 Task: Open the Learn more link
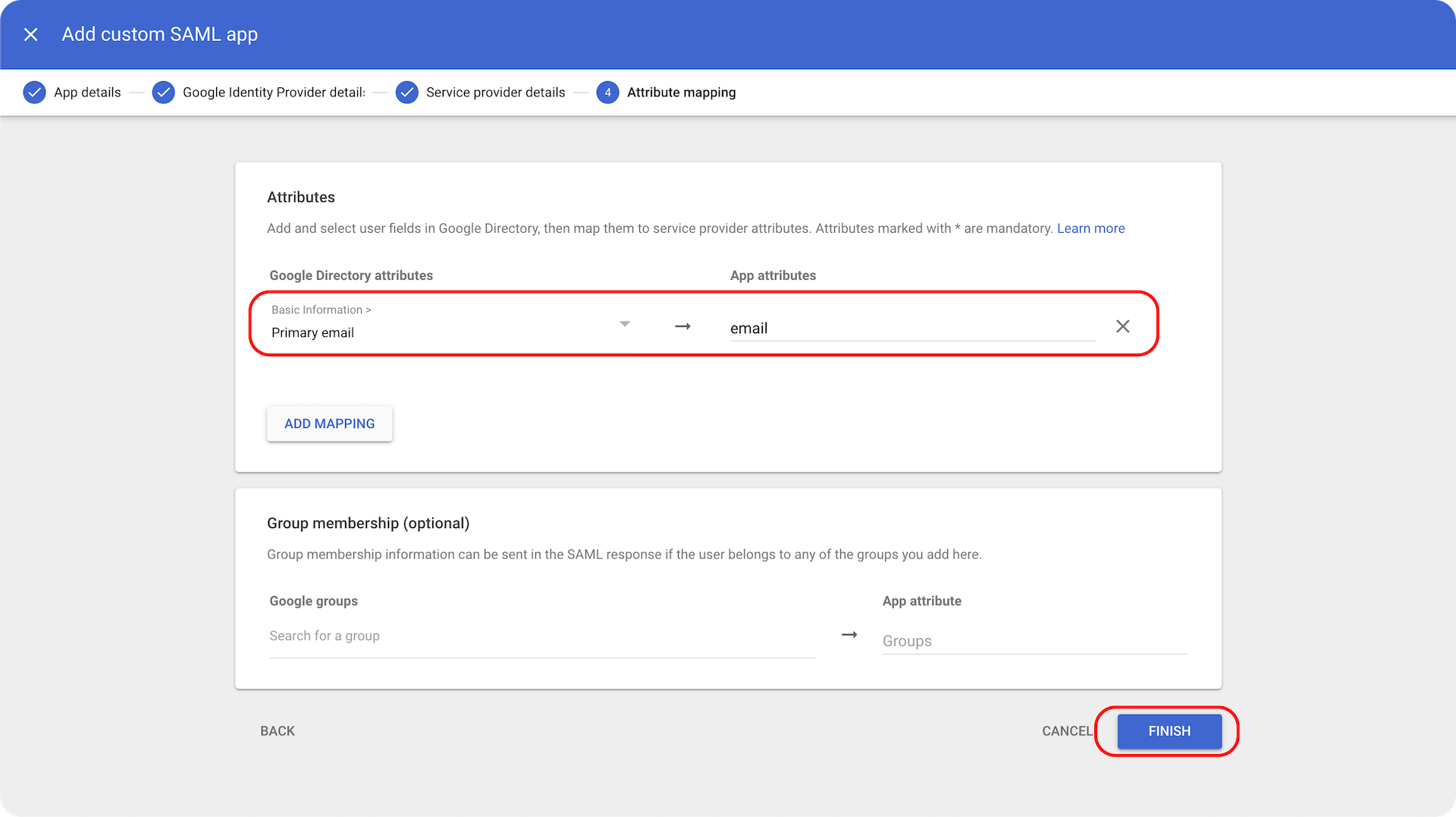coord(1090,228)
